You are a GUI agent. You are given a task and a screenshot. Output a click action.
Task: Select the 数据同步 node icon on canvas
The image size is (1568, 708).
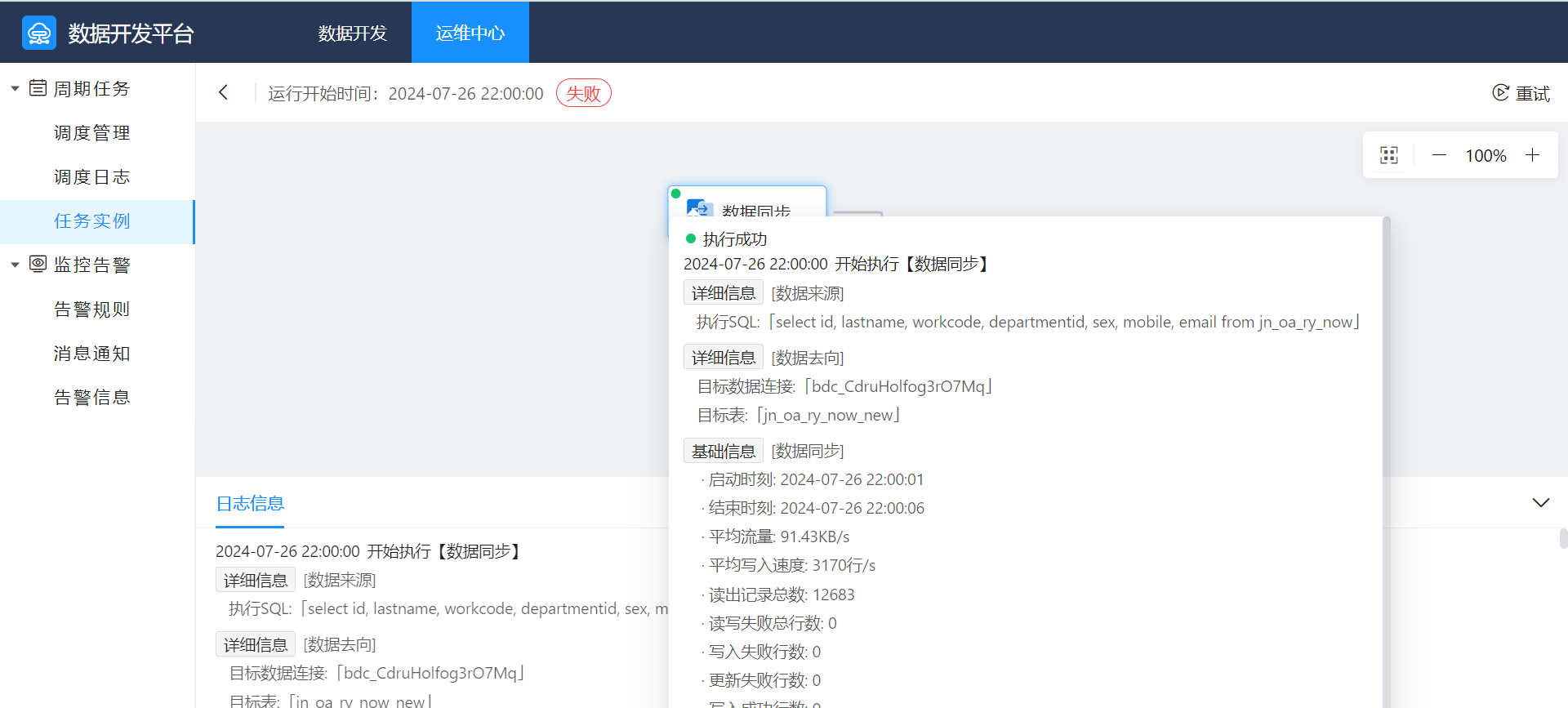700,207
